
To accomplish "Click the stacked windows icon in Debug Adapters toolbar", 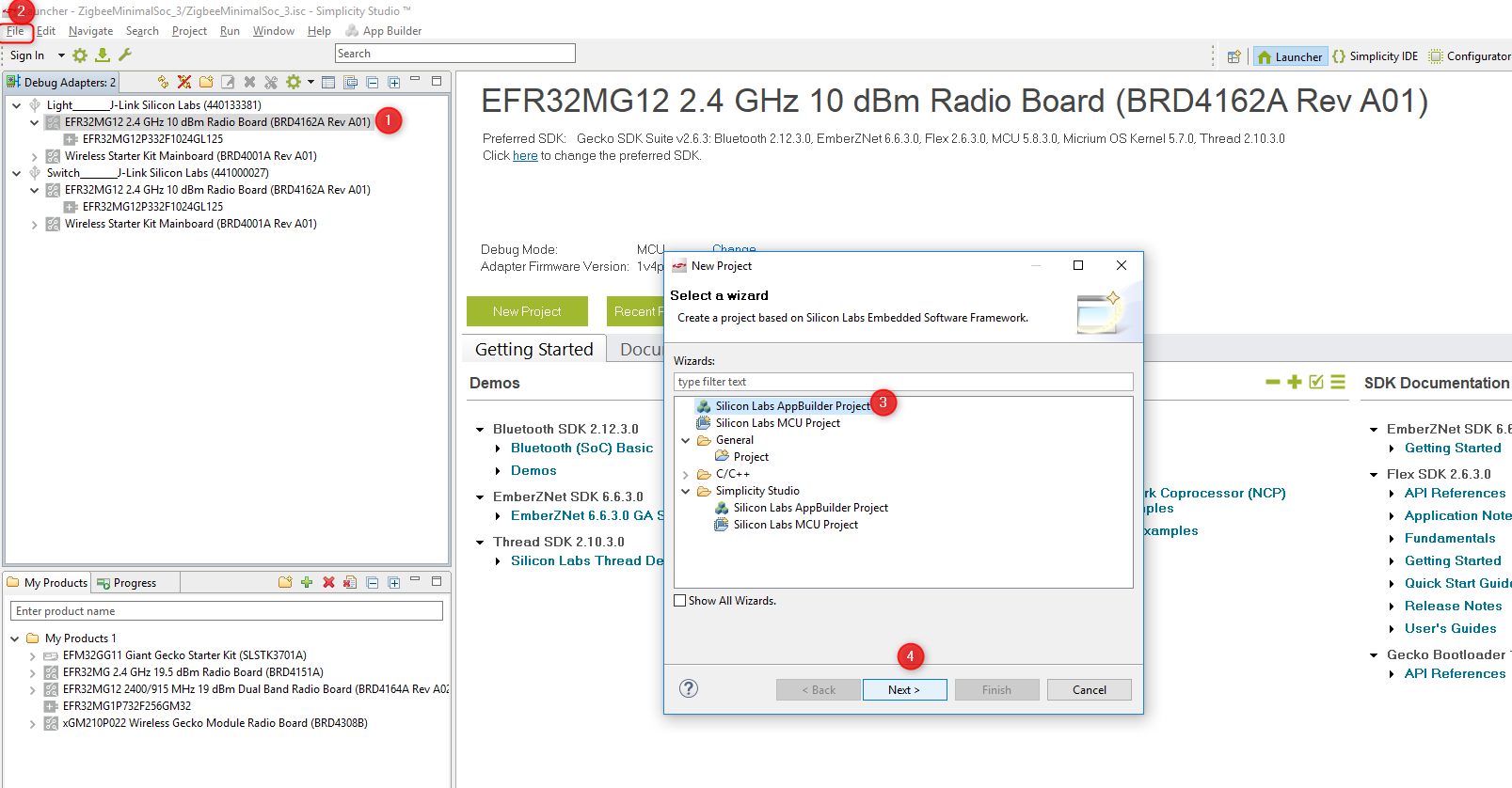I will click(x=351, y=83).
